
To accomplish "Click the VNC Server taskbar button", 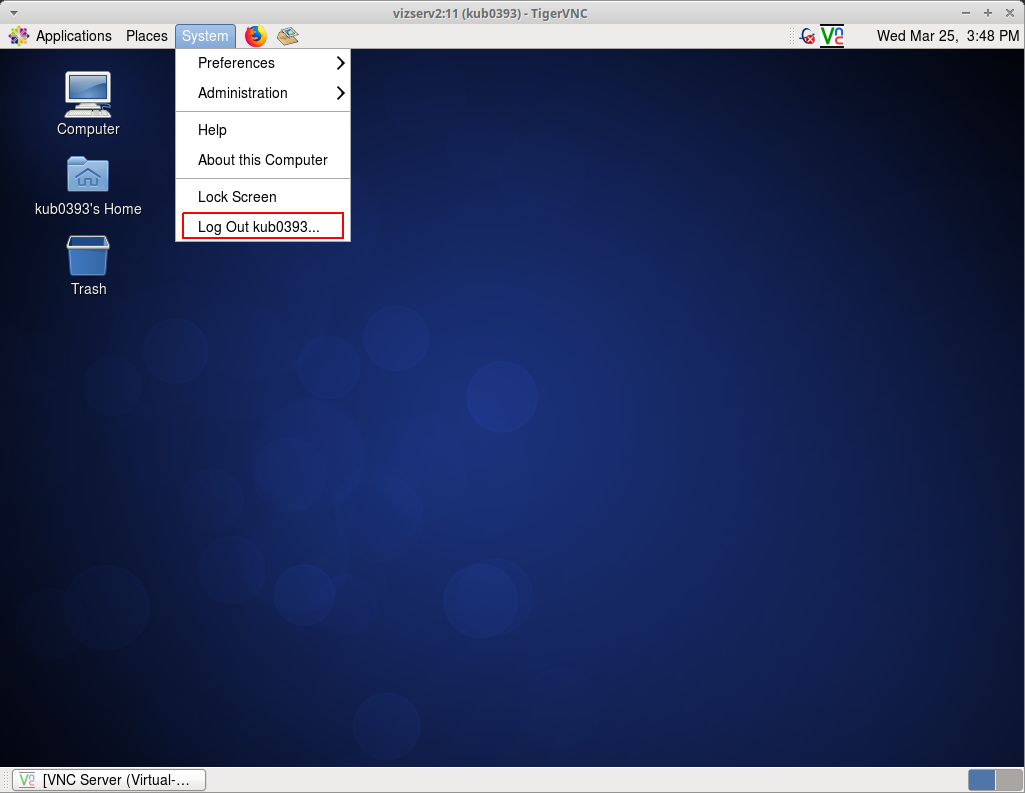I will tap(110, 780).
